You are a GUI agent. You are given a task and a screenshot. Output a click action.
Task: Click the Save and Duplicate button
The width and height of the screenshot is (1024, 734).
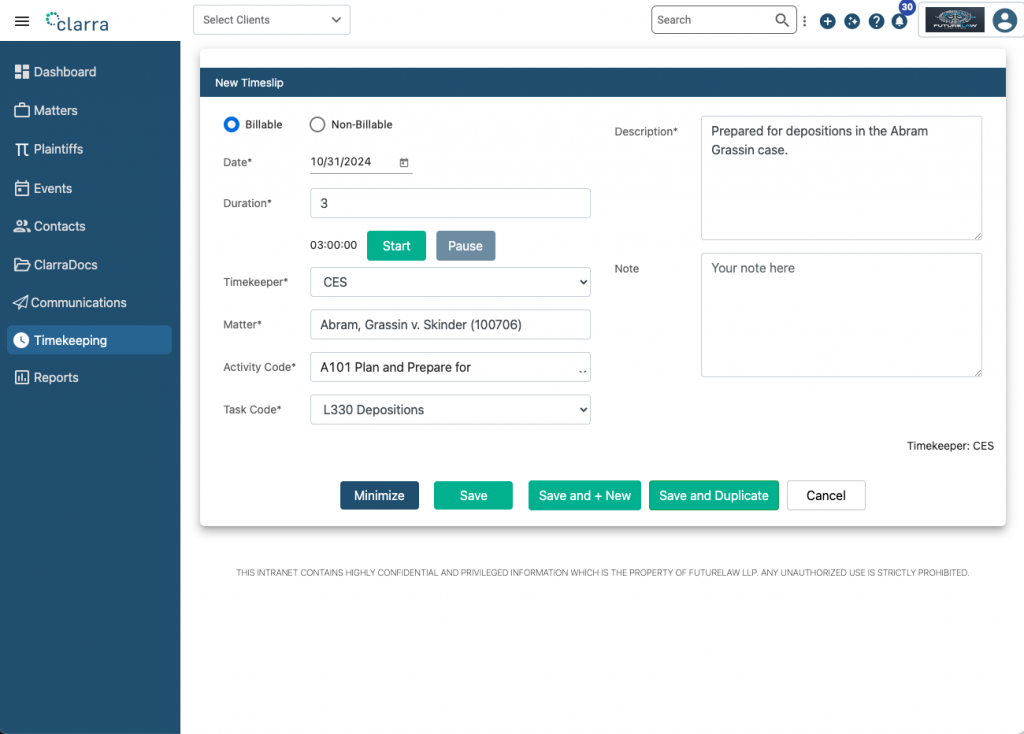point(713,496)
